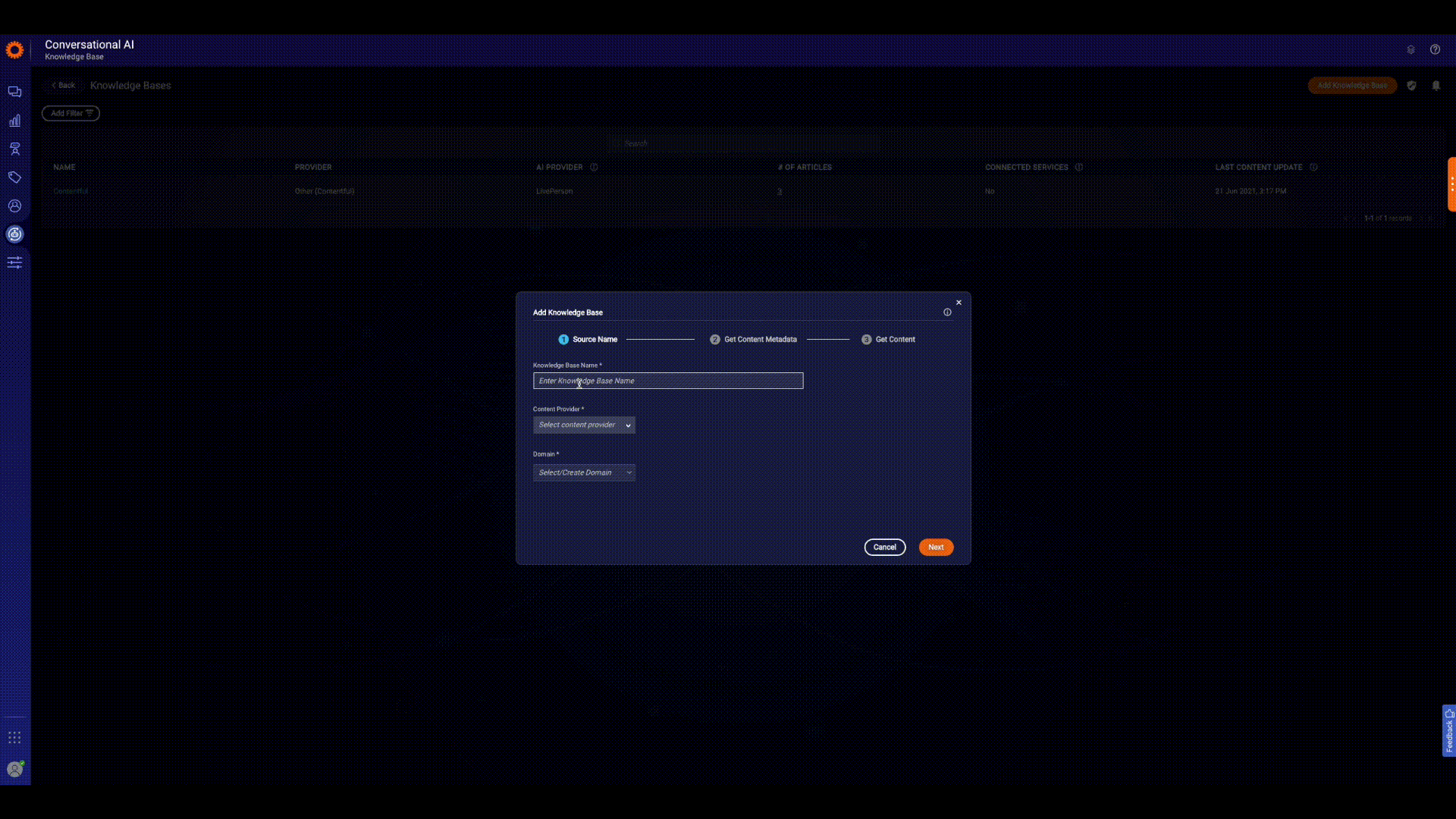The height and width of the screenshot is (819, 1456).
Task: Click the user circle icon in sidebar
Action: point(14,206)
